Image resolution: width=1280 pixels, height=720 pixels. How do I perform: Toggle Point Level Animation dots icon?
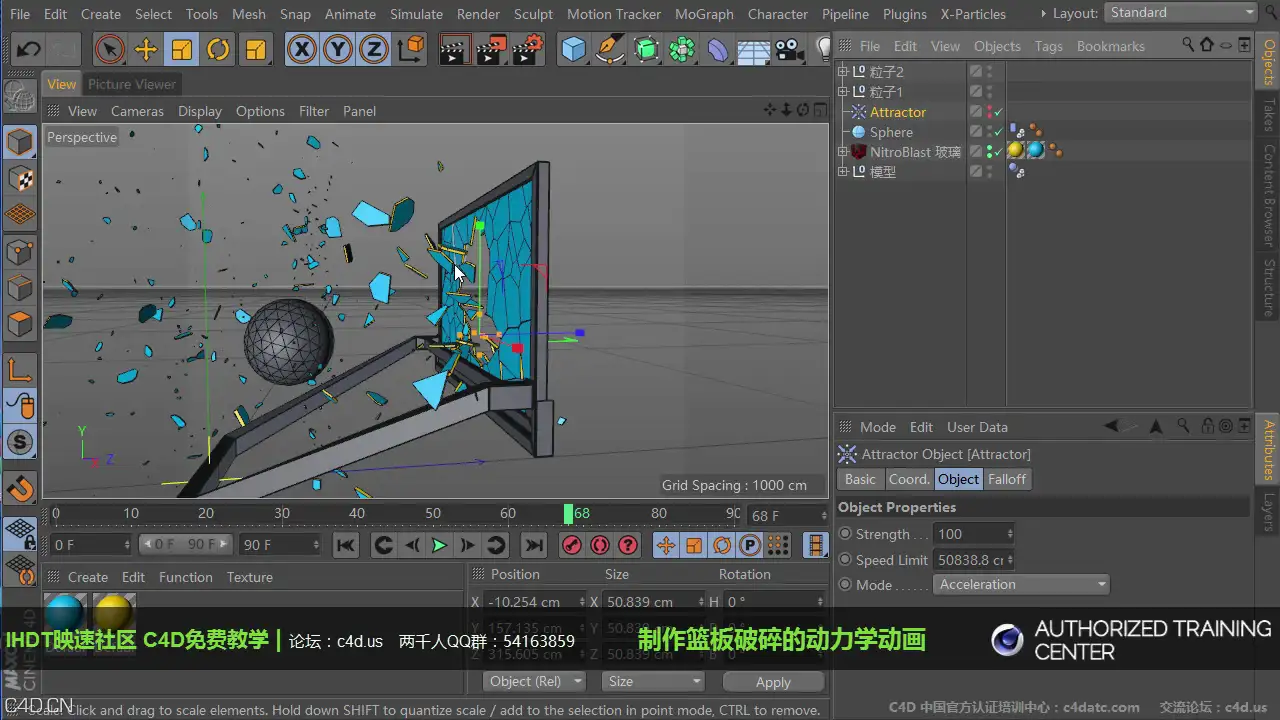pos(778,545)
